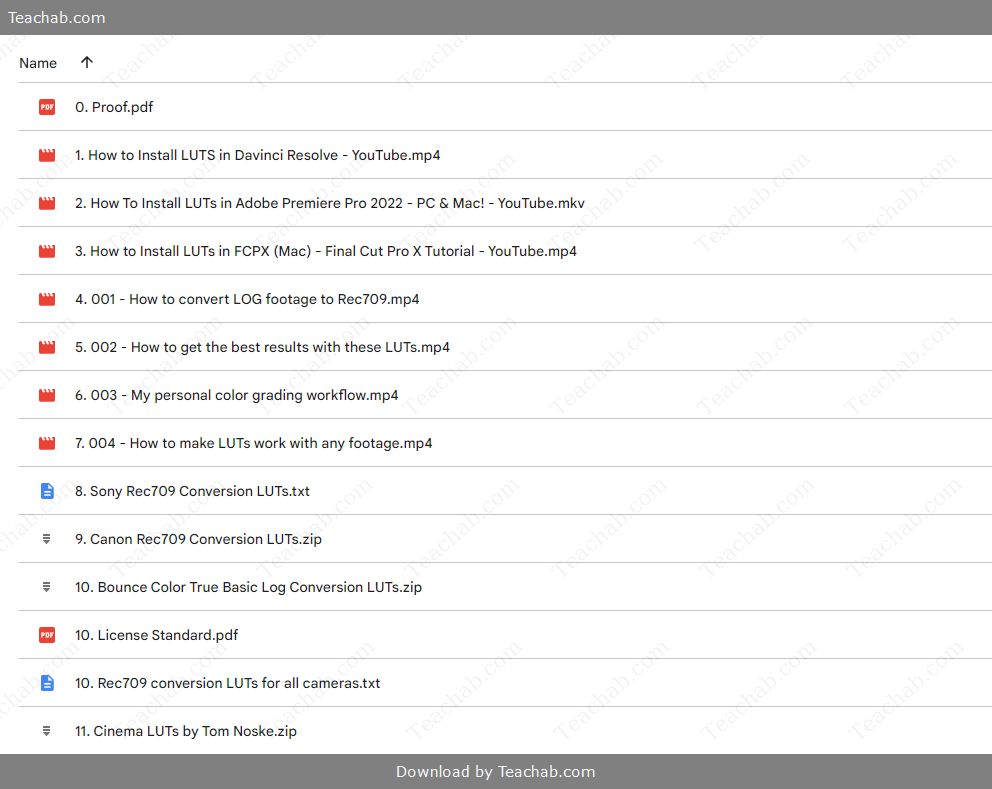Click zip icon for Cinema LUTs by Tom Noske
The height and width of the screenshot is (789, 992).
pos(47,731)
